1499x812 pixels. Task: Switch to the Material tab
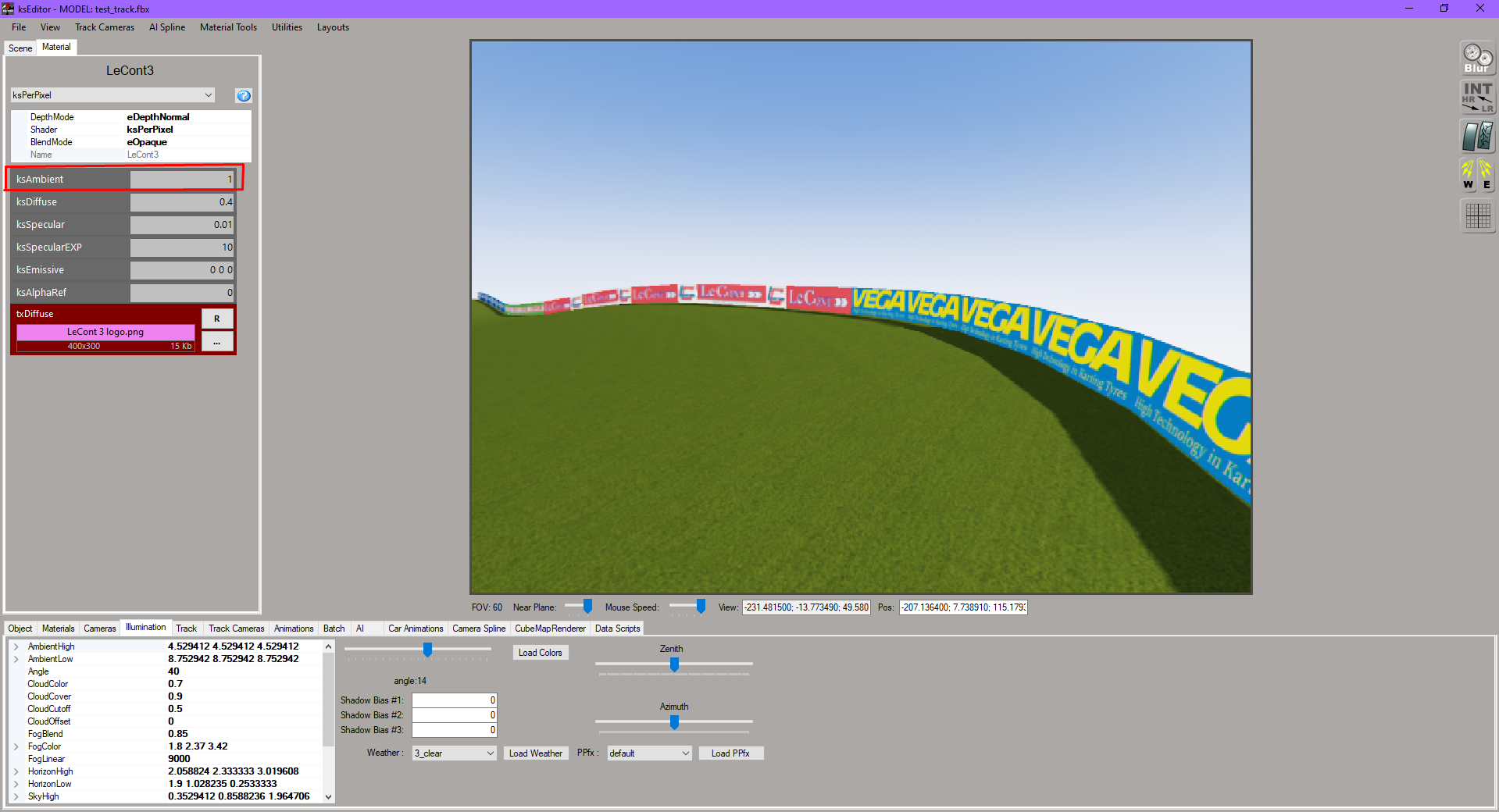click(x=56, y=47)
